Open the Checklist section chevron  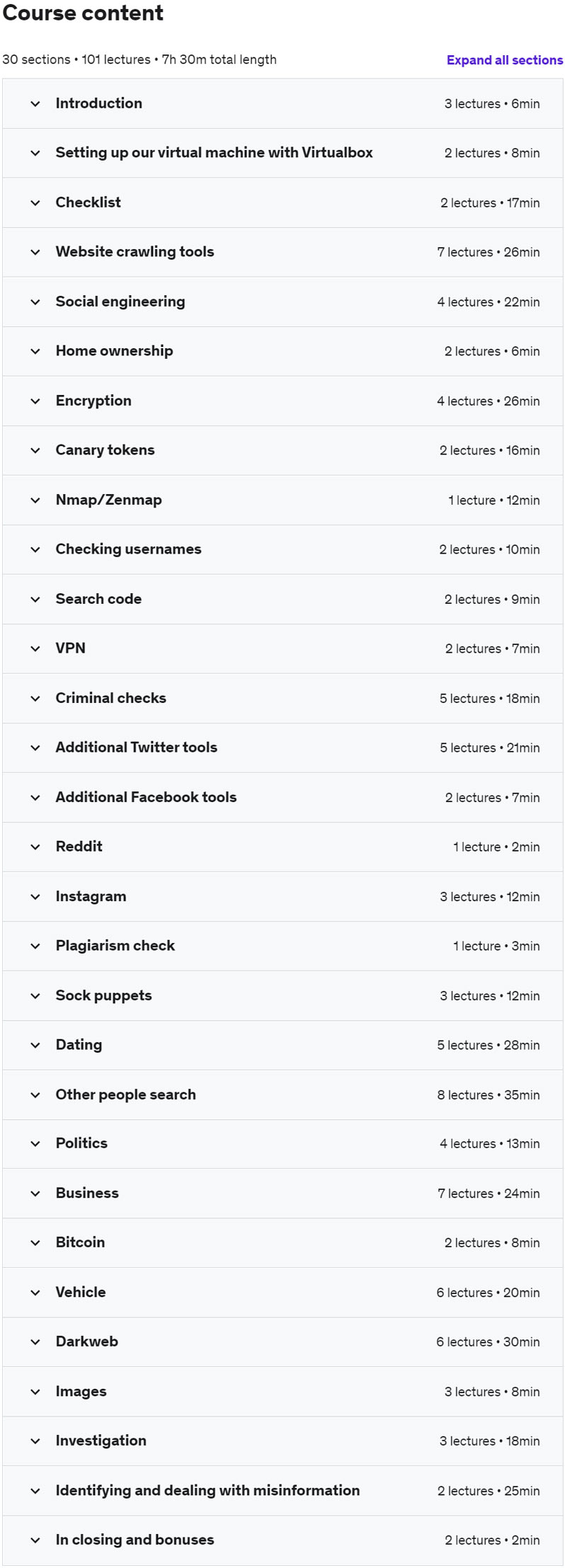point(35,202)
